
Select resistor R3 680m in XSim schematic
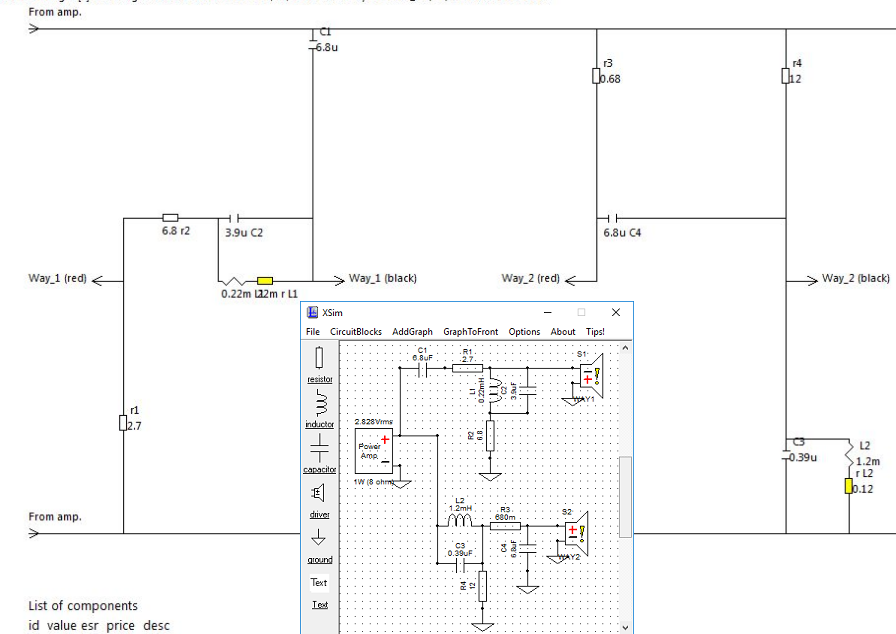(x=505, y=526)
